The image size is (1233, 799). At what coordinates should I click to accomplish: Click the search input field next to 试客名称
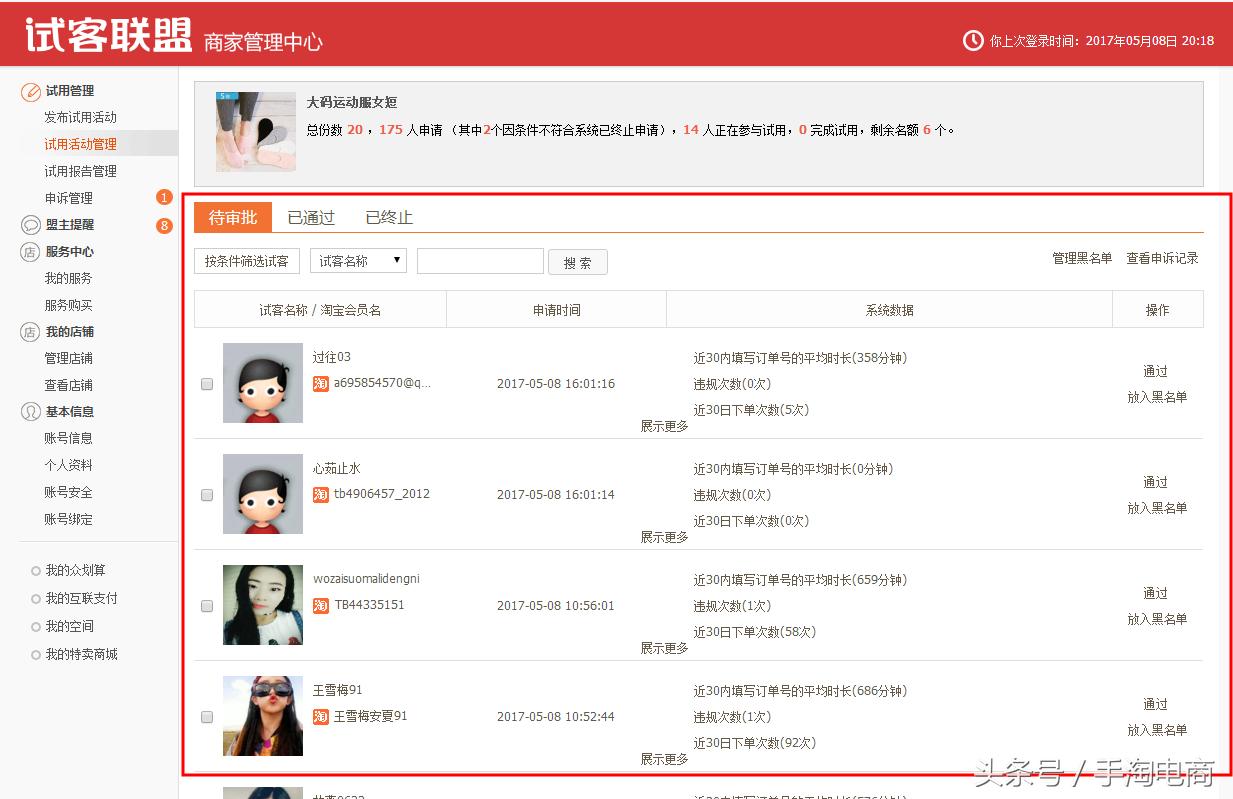click(x=480, y=260)
